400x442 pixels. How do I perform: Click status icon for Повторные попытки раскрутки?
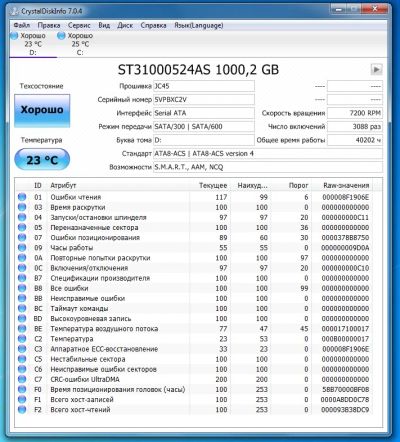click(22, 258)
